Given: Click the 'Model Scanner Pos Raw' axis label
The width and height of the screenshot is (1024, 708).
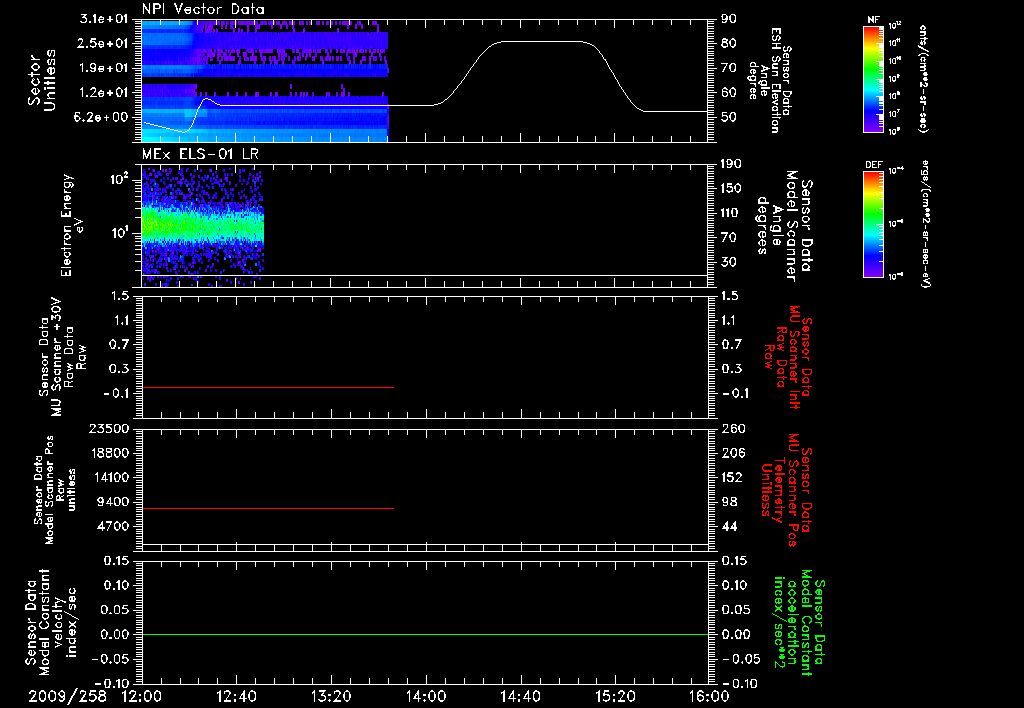Looking at the screenshot, I should 56,490.
